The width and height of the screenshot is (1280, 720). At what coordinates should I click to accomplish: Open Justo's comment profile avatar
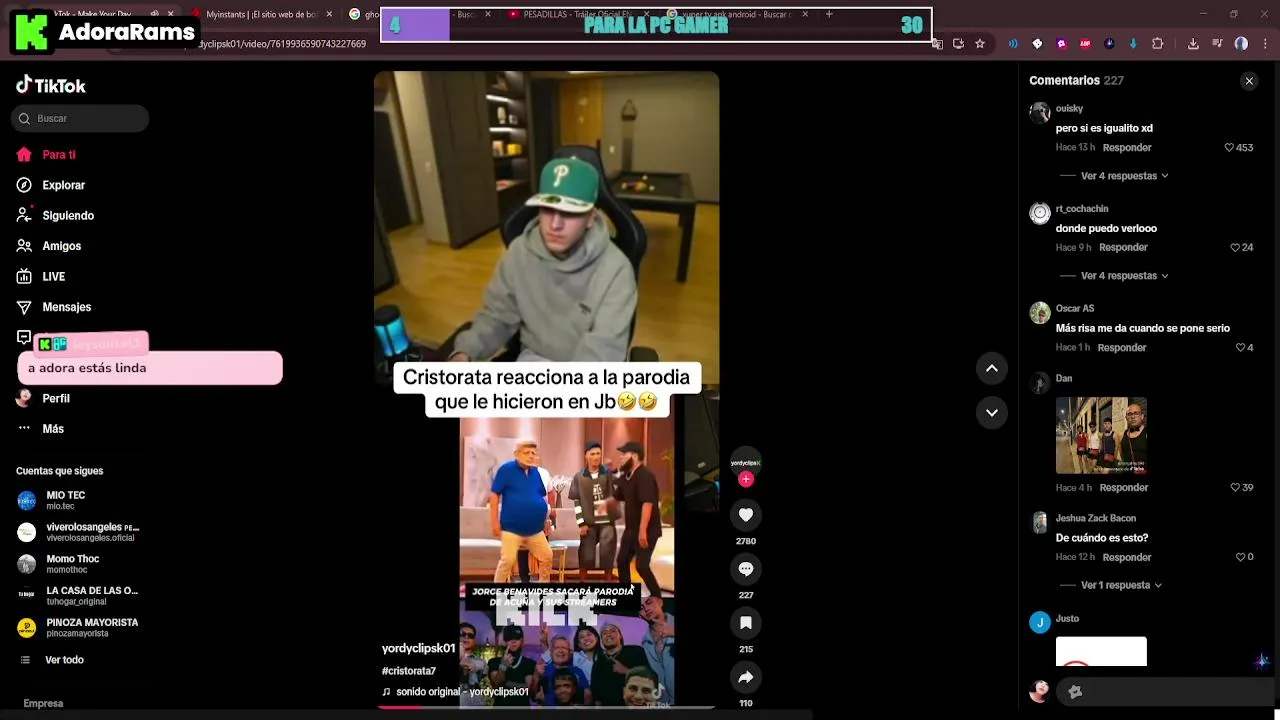1040,623
